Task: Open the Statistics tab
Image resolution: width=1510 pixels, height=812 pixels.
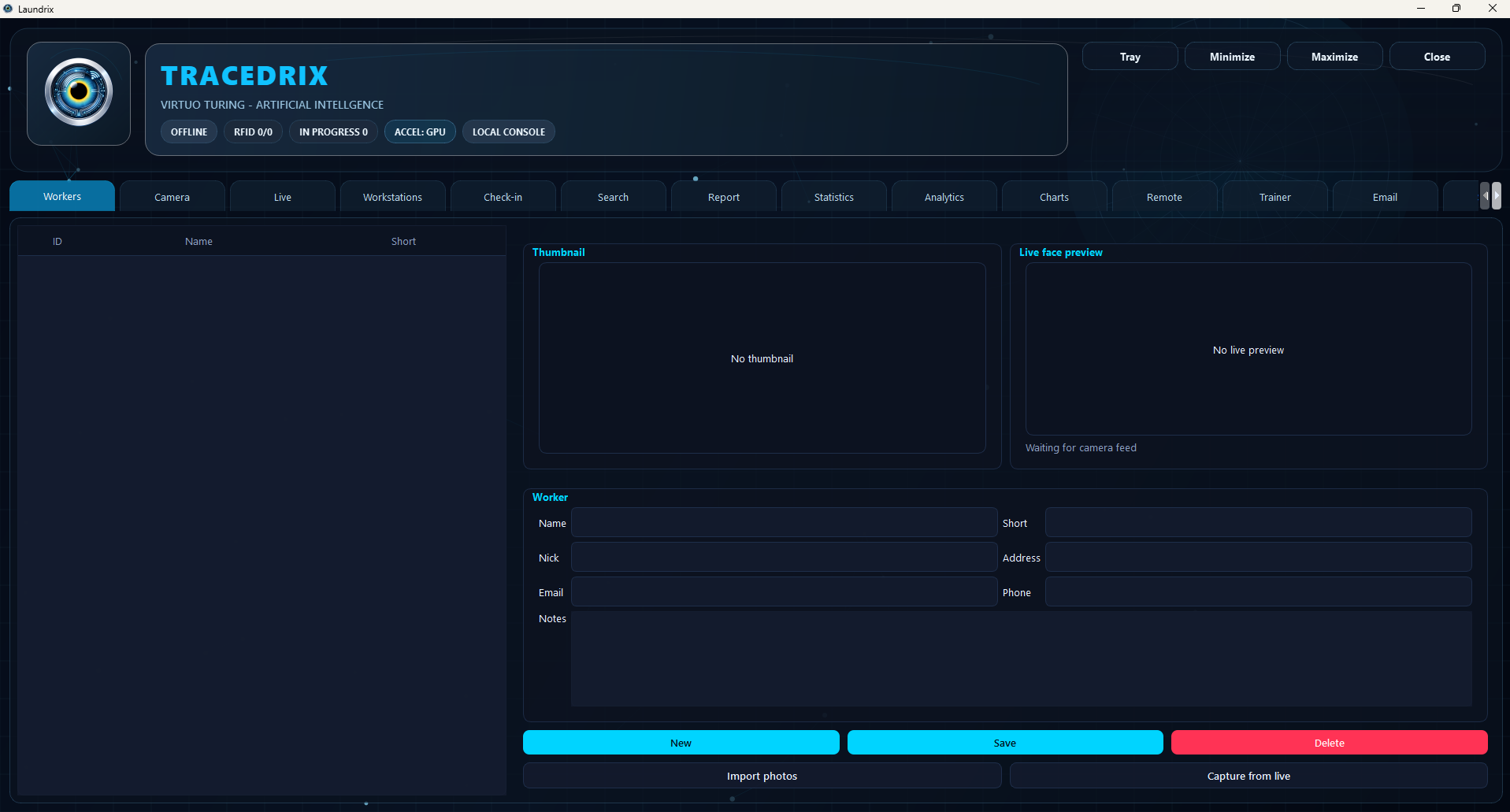Action: pyautogui.click(x=833, y=196)
